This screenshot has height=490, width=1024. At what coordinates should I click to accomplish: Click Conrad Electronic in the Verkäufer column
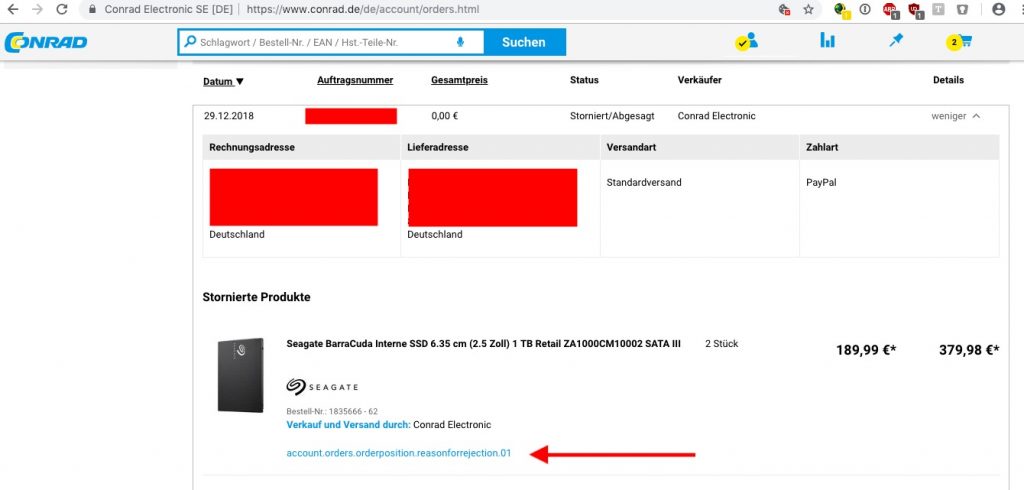pyautogui.click(x=716, y=116)
